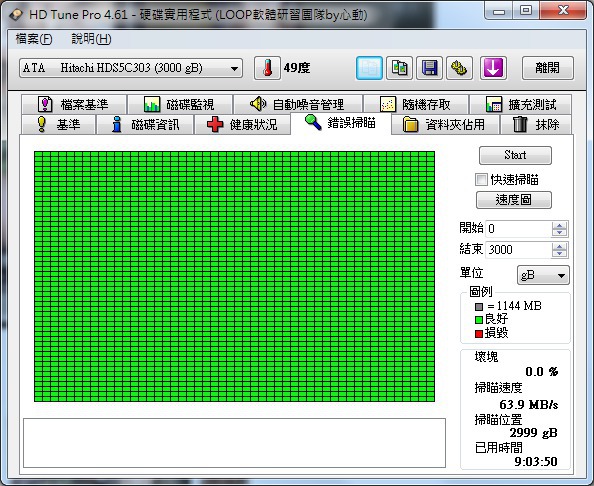Switch to the 磁碟資訊 tab

coord(145,125)
